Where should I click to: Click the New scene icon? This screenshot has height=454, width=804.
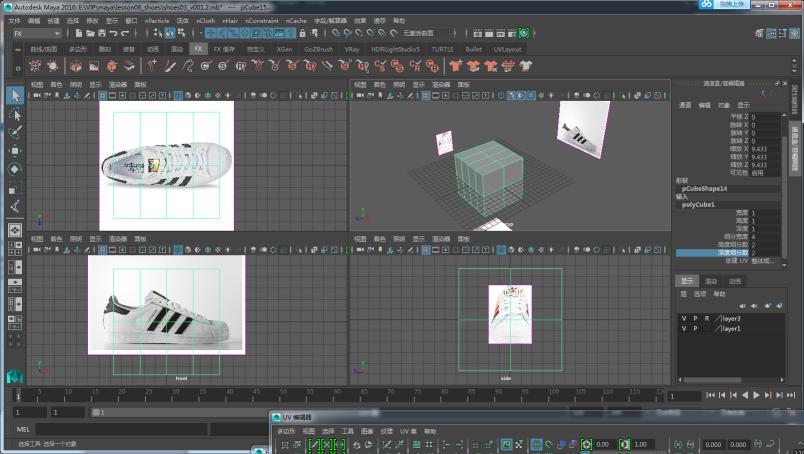click(78, 33)
